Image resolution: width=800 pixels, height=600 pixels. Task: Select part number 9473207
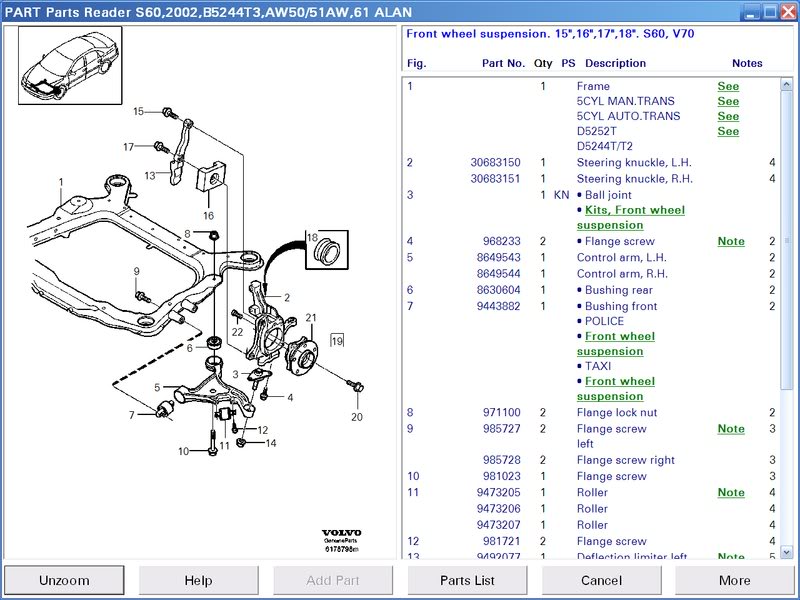coord(498,525)
